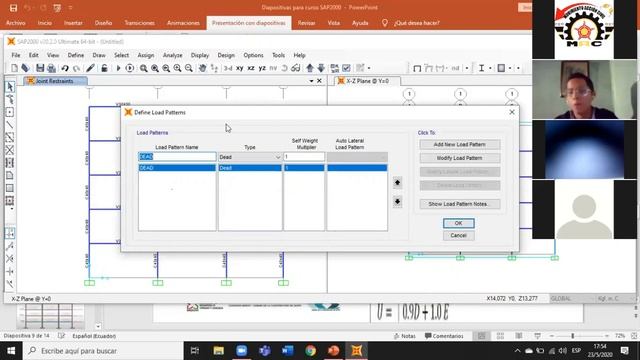Click the I-section frame toolbar icon

(x=481, y=68)
